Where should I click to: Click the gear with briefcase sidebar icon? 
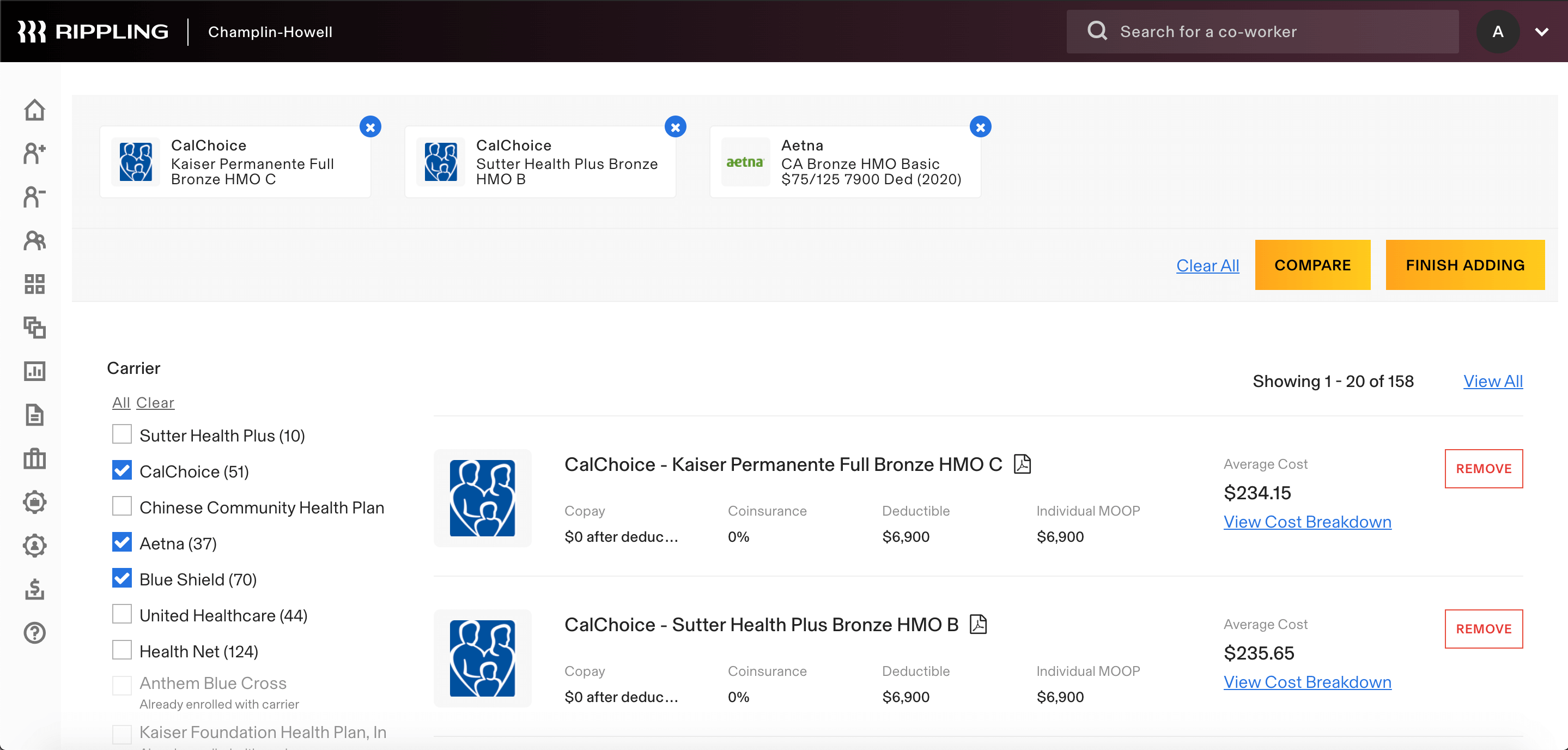point(35,501)
